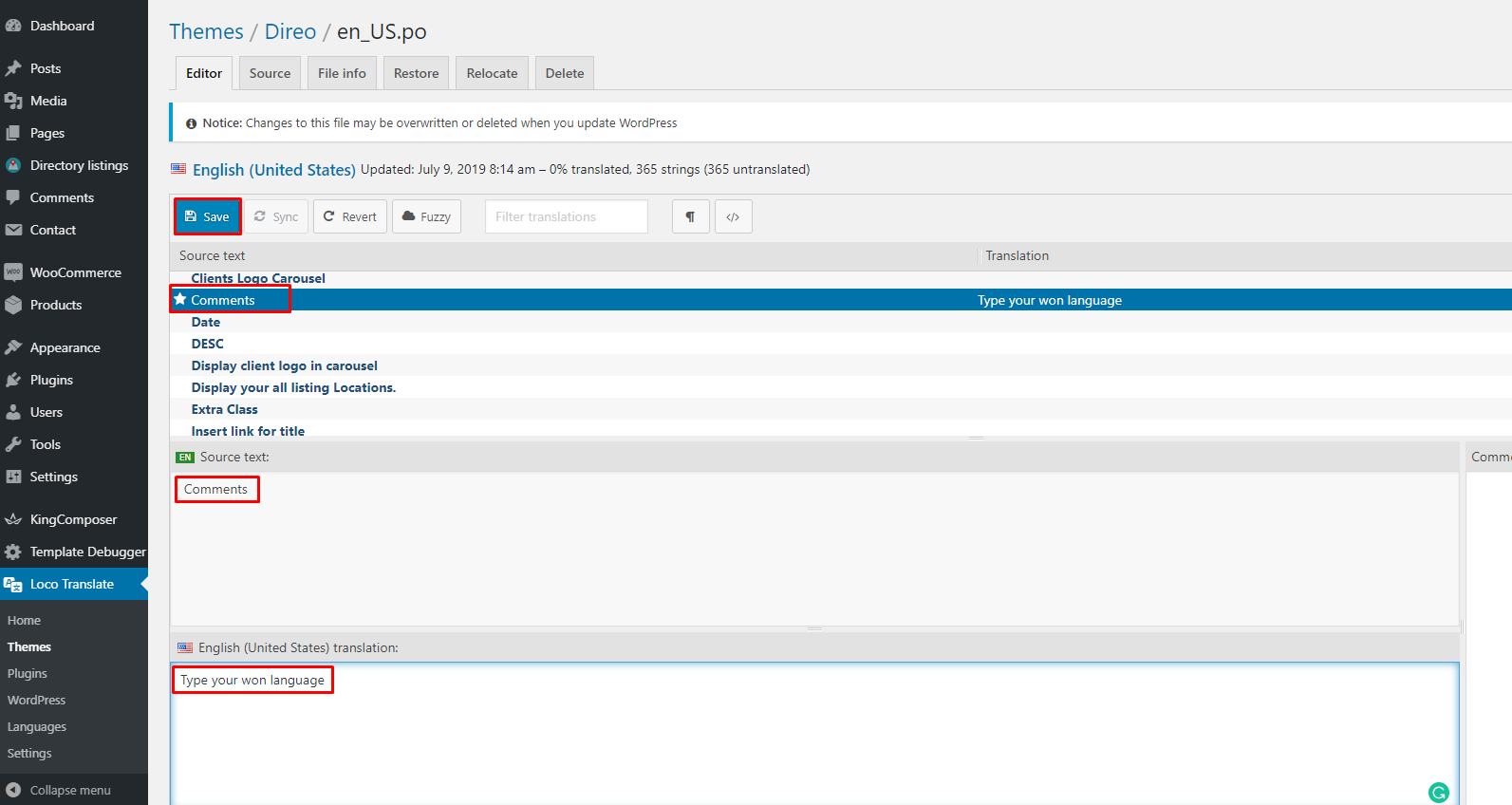Viewport: 1512px width, 805px height.
Task: Click the Grammarly icon in translation box
Action: [1439, 793]
